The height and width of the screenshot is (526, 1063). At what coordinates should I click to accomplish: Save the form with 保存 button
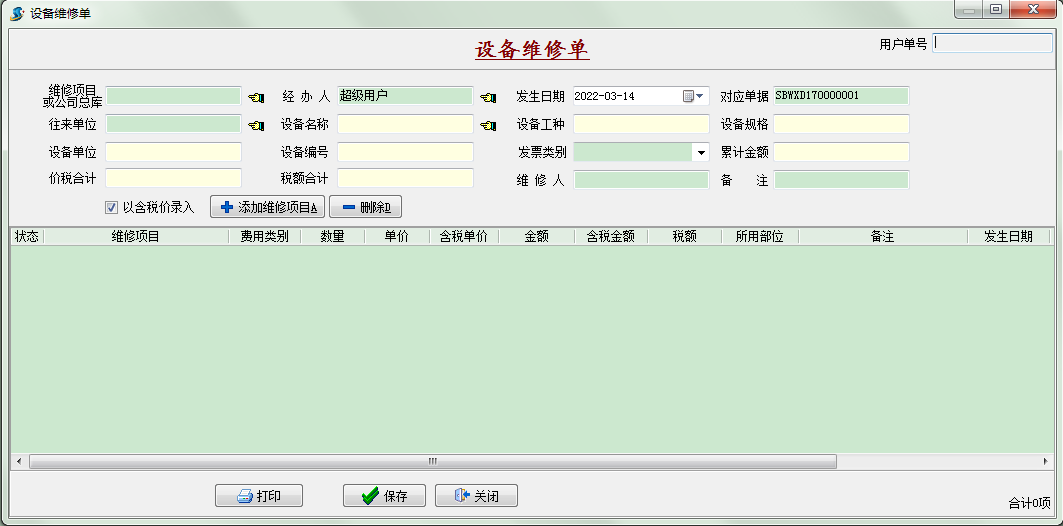coord(384,496)
